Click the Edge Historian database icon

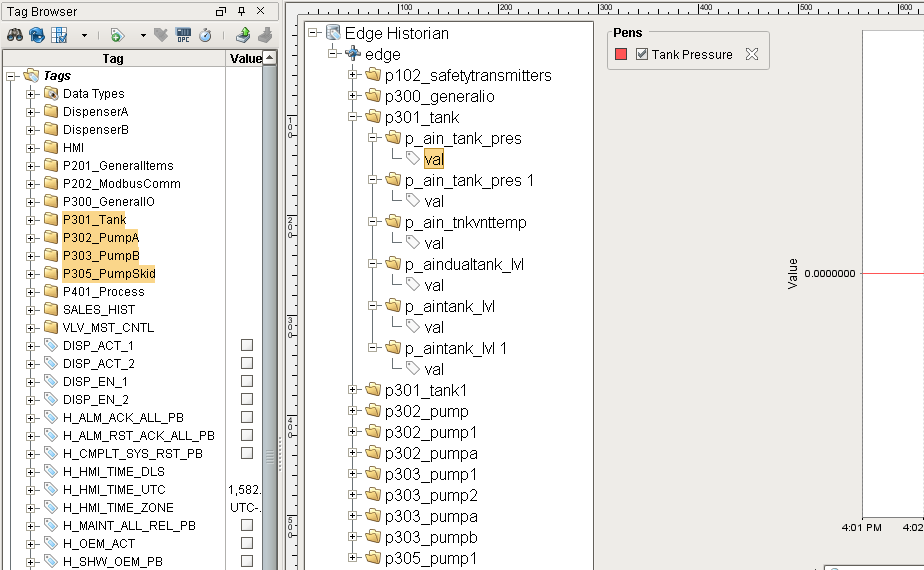point(334,32)
